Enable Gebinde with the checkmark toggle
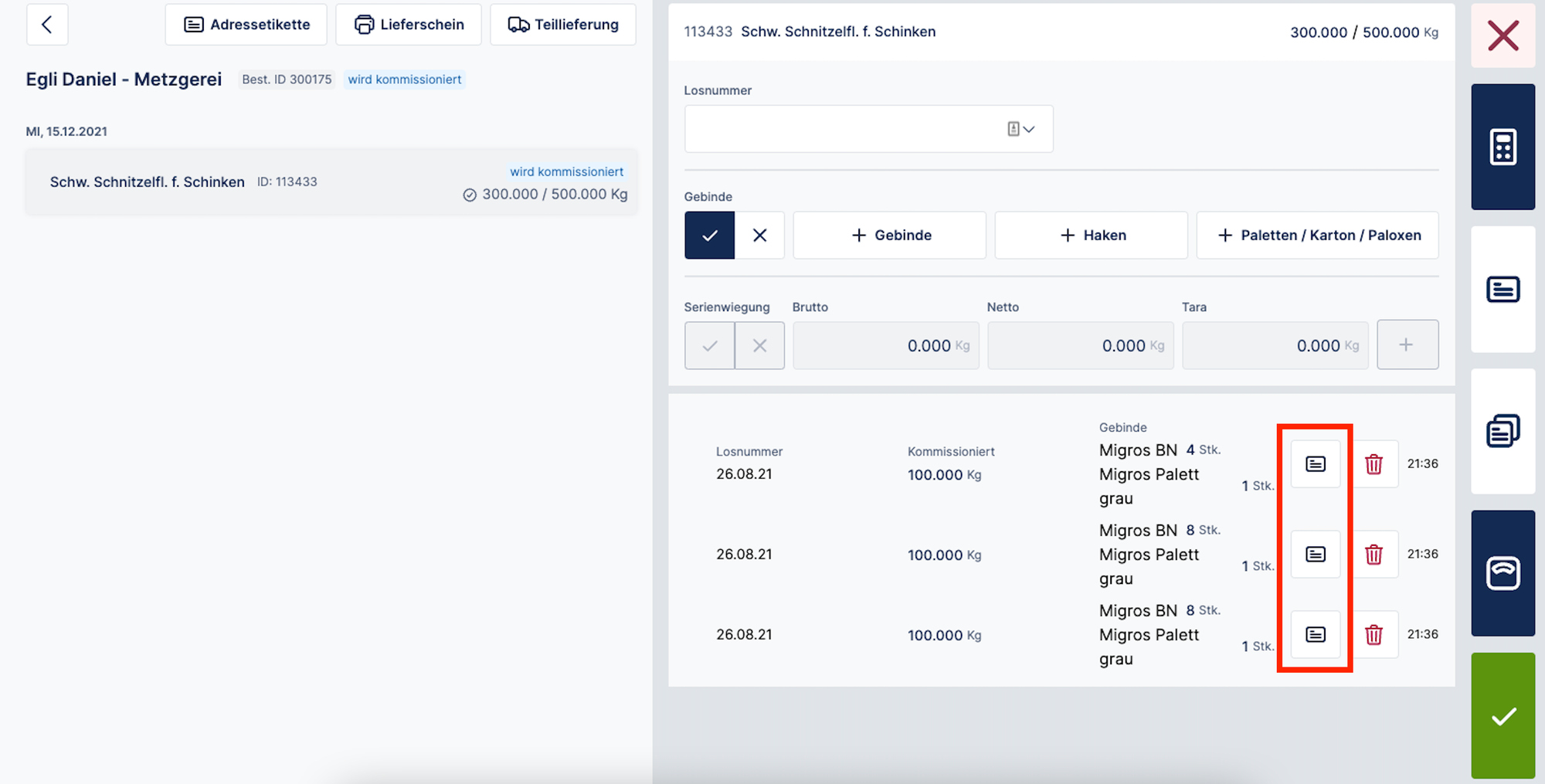The height and width of the screenshot is (784, 1545). pos(709,236)
